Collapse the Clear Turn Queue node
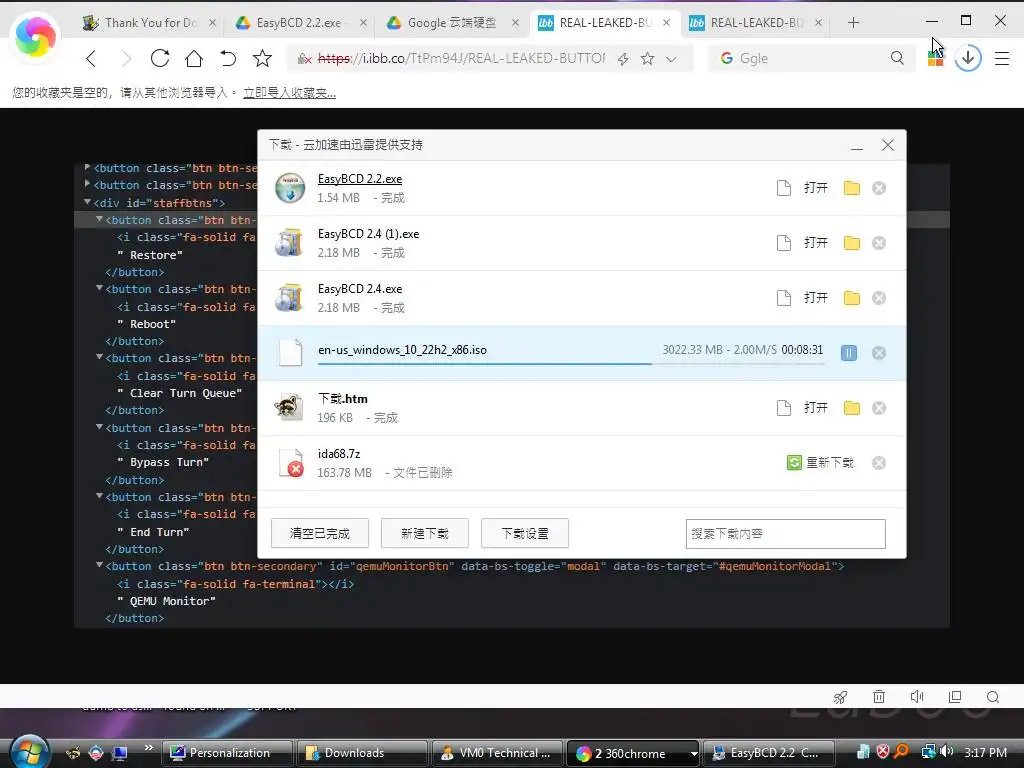This screenshot has height=768, width=1024. point(99,357)
